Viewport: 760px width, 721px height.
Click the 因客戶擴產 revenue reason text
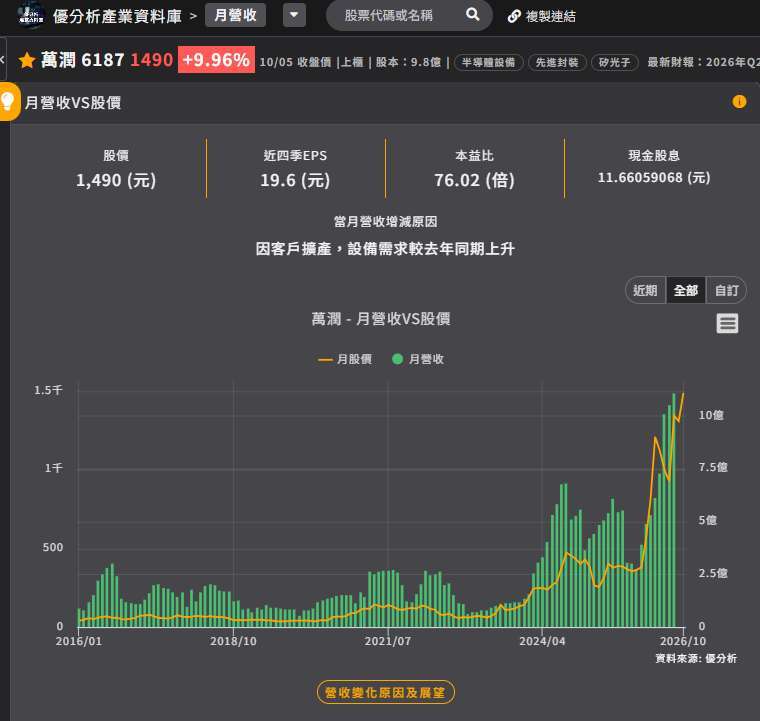(385, 249)
